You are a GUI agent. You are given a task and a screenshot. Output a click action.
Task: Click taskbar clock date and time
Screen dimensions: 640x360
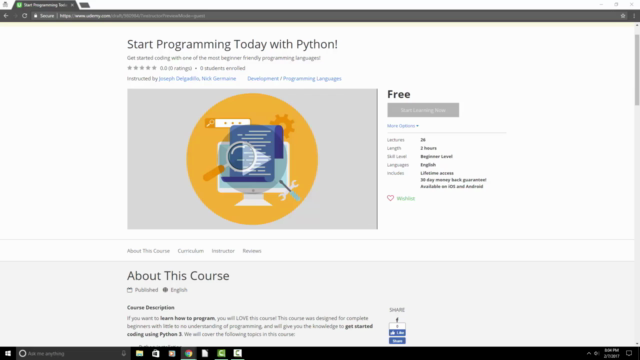[x=611, y=353]
